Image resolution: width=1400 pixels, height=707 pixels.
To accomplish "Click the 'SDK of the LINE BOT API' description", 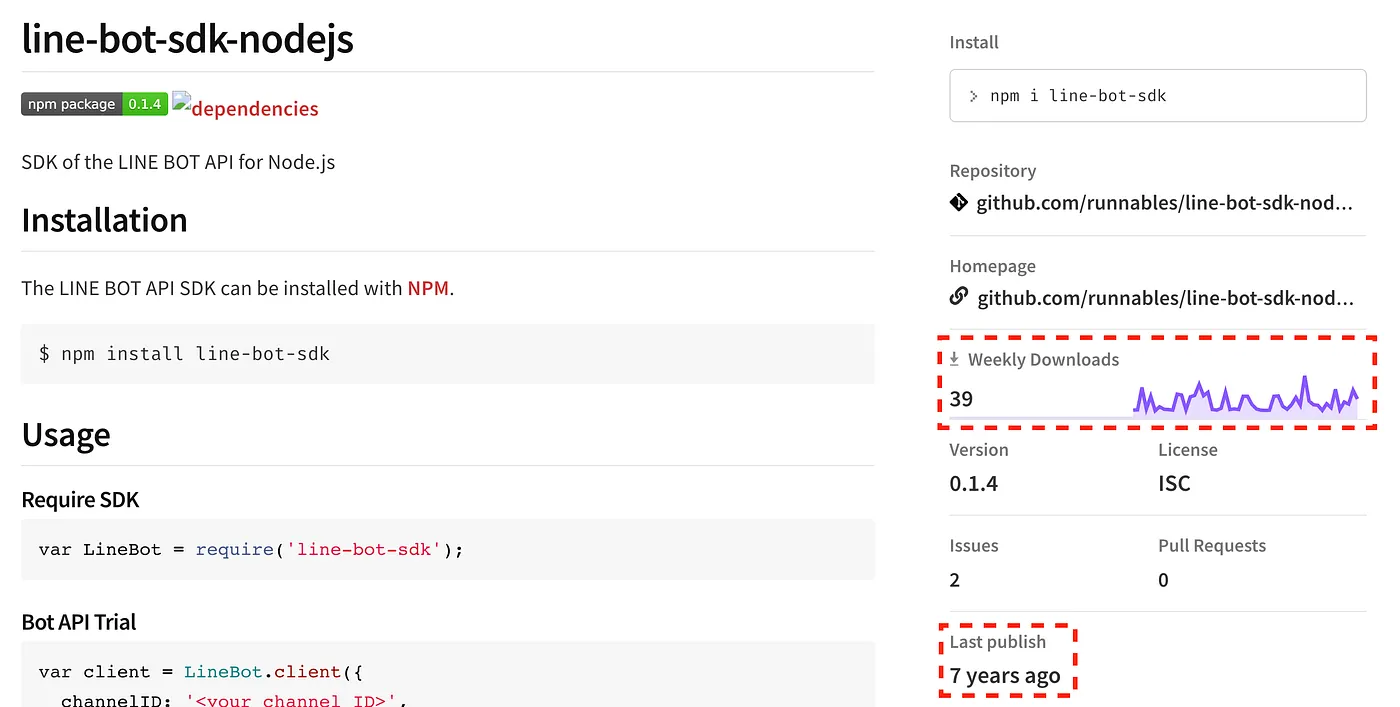I will point(178,162).
